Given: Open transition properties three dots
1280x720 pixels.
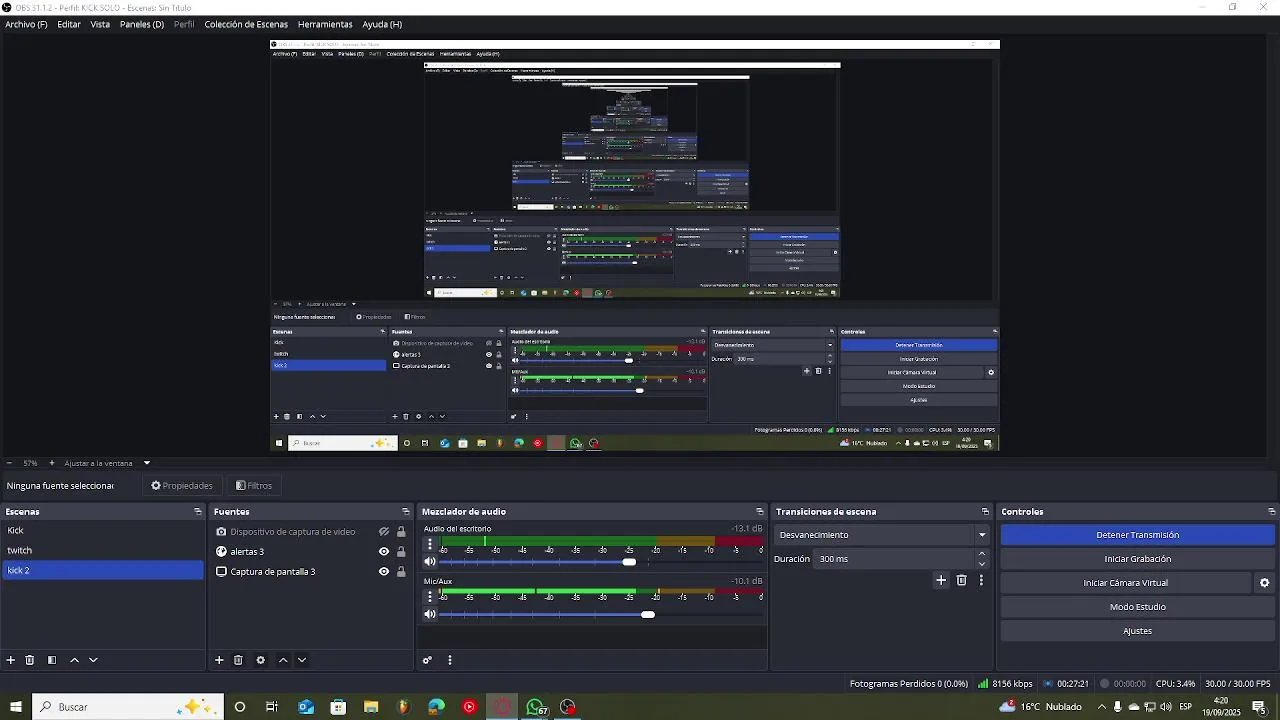Looking at the screenshot, I should pos(981,580).
